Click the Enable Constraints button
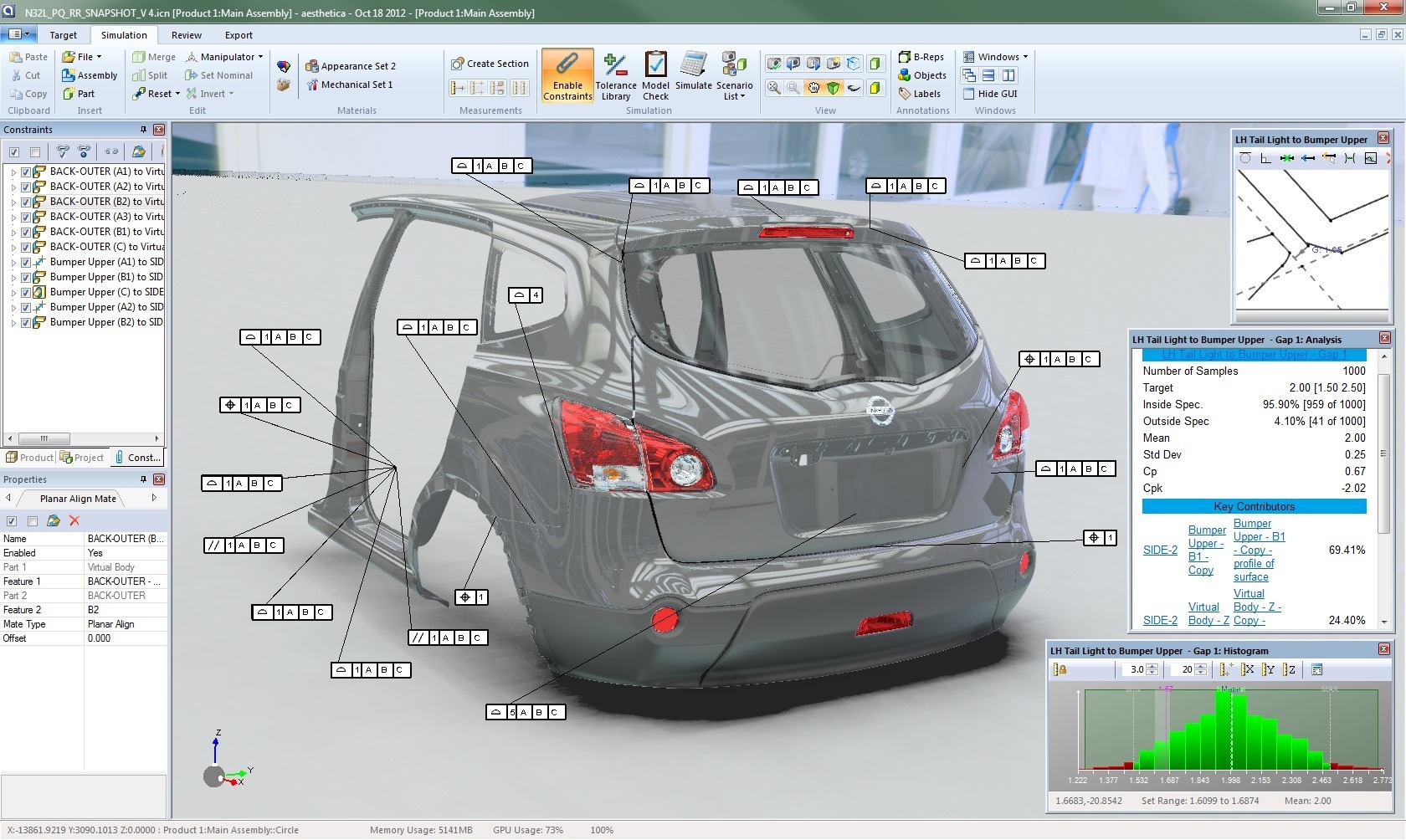Image resolution: width=1406 pixels, height=840 pixels. coord(567,76)
